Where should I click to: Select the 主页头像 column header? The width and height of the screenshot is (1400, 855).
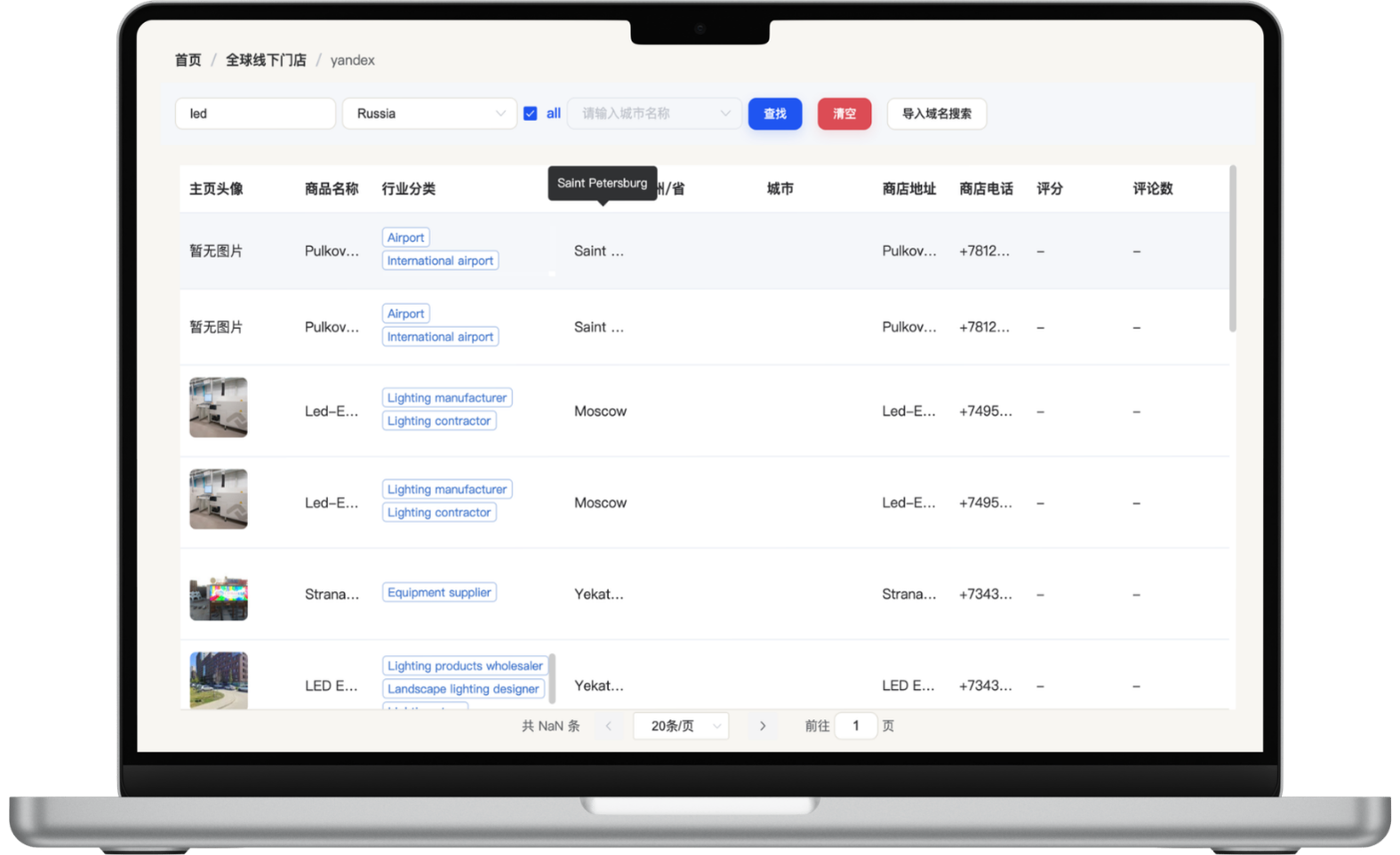[216, 188]
